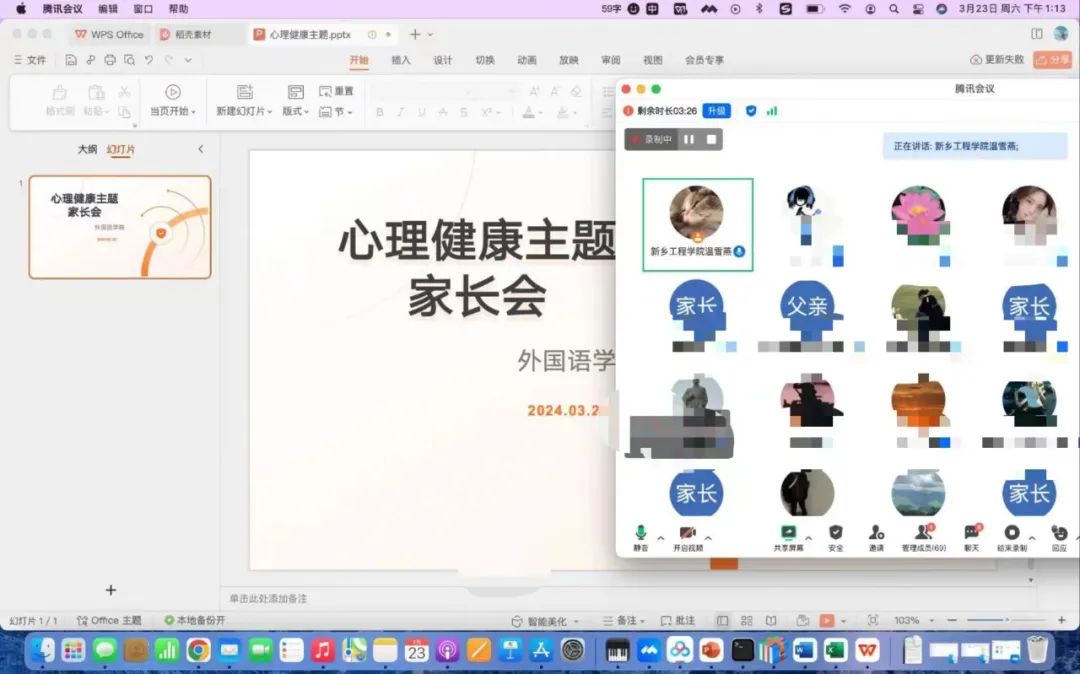The width and height of the screenshot is (1080, 674).
Task: Open the 设计 ribbon tab
Action: 443,60
